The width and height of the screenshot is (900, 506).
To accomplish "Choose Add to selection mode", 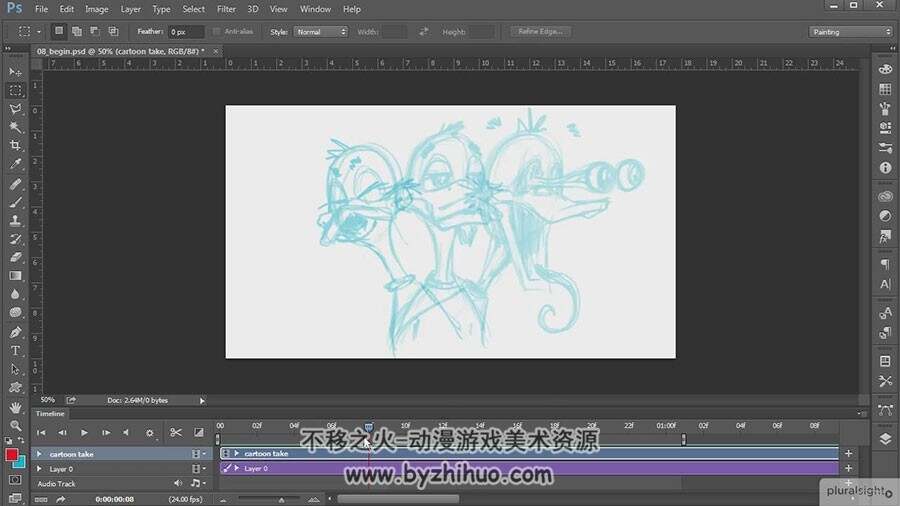I will pyautogui.click(x=76, y=31).
